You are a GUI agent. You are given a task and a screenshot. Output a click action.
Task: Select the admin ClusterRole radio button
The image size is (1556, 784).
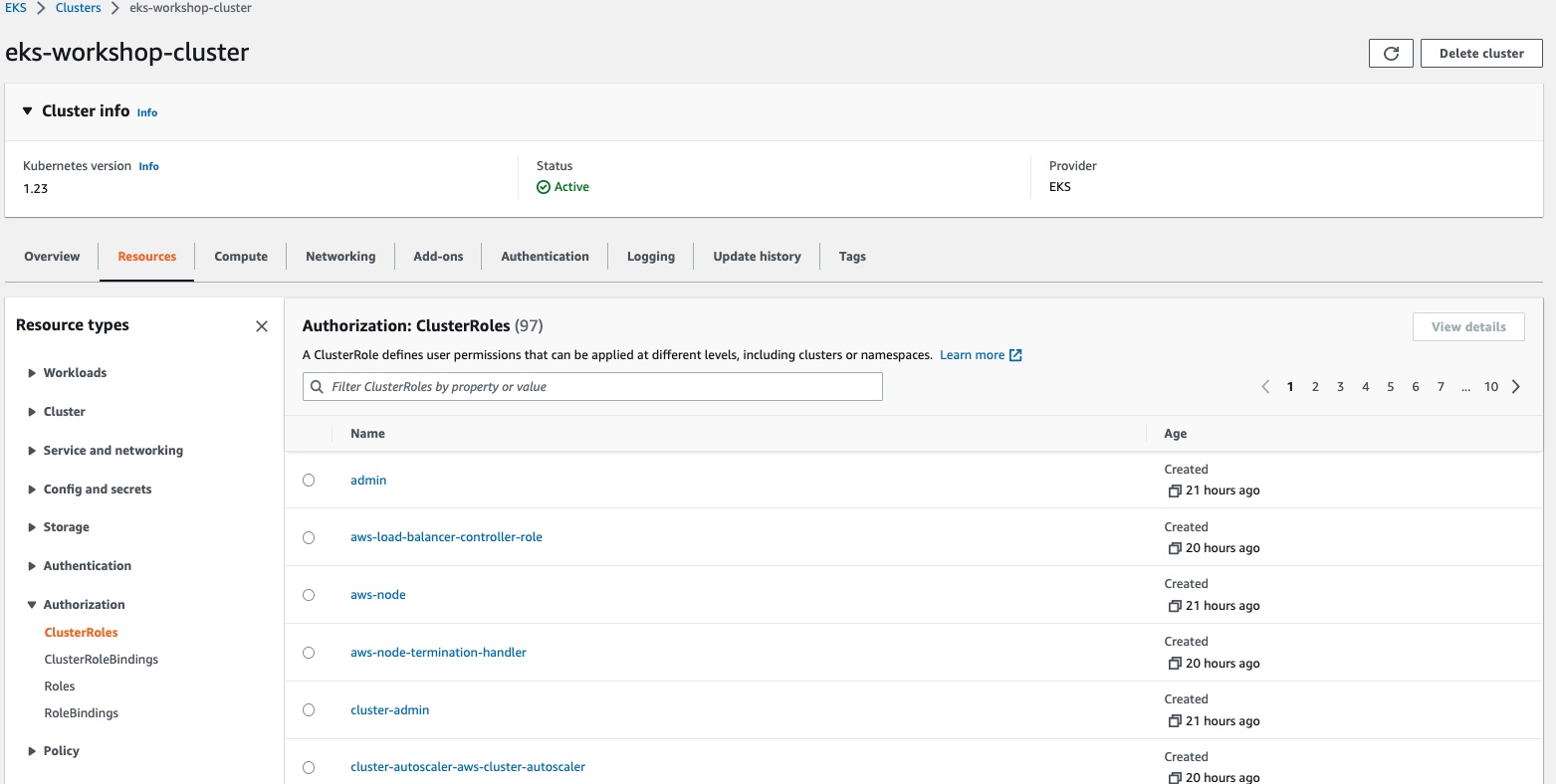pos(309,481)
